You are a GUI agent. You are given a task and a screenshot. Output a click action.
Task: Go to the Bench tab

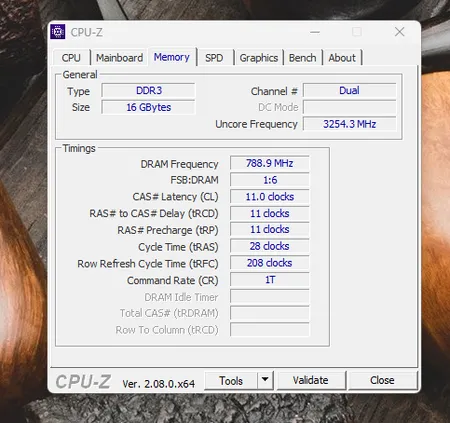[x=302, y=58]
